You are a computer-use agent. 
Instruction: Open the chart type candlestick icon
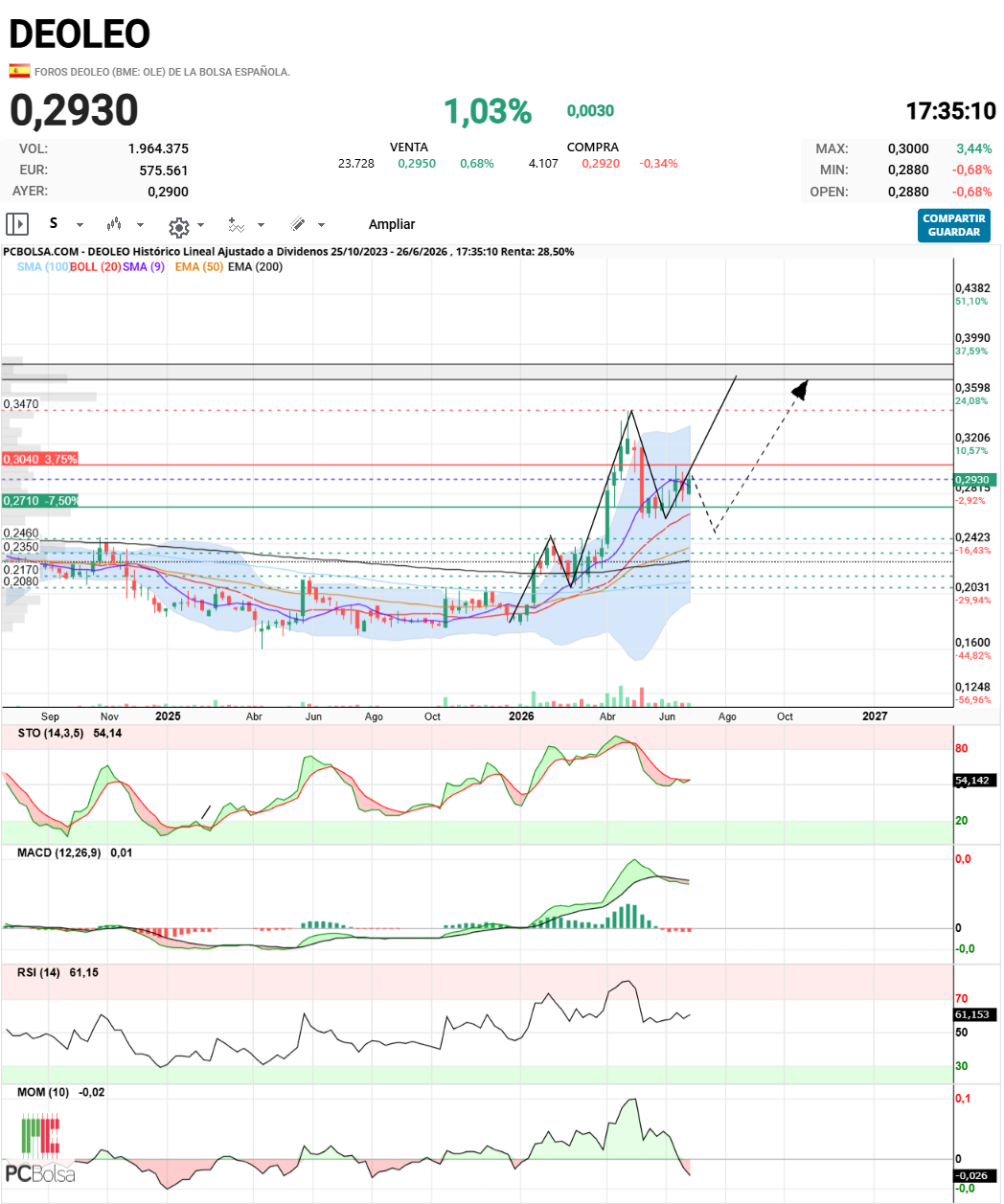[114, 224]
